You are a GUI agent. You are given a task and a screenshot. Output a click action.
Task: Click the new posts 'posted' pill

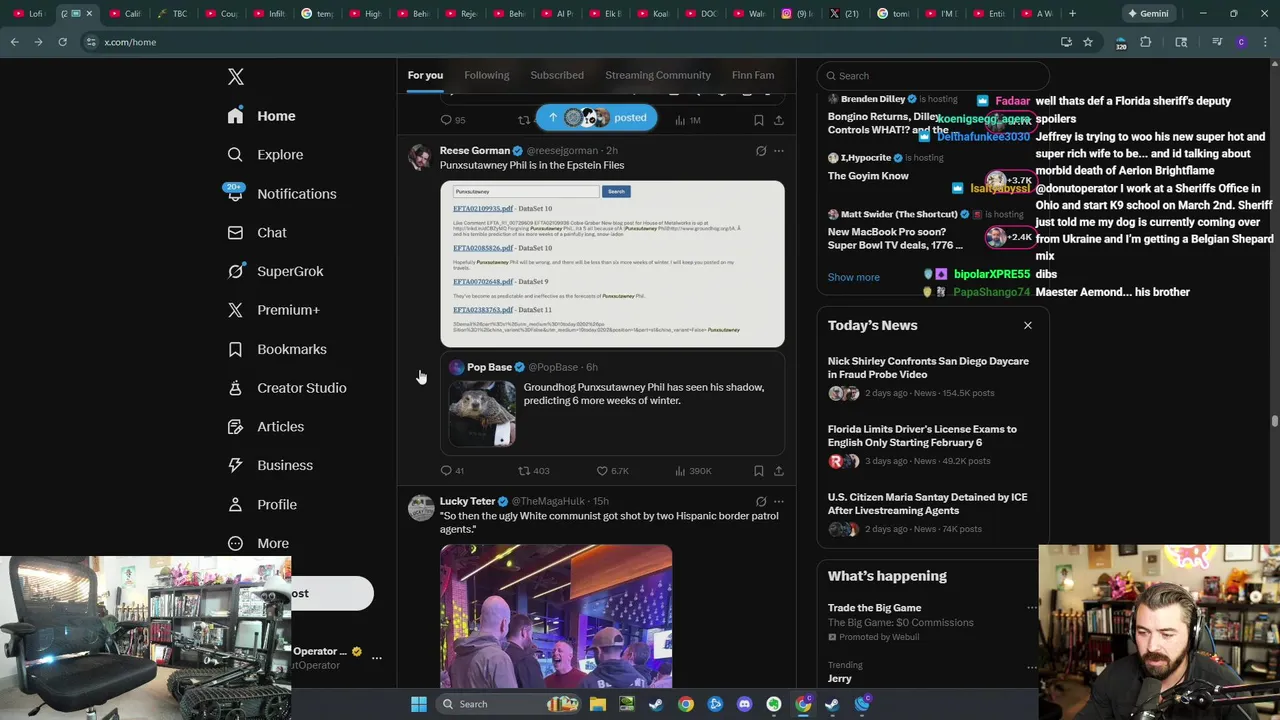[x=596, y=118]
